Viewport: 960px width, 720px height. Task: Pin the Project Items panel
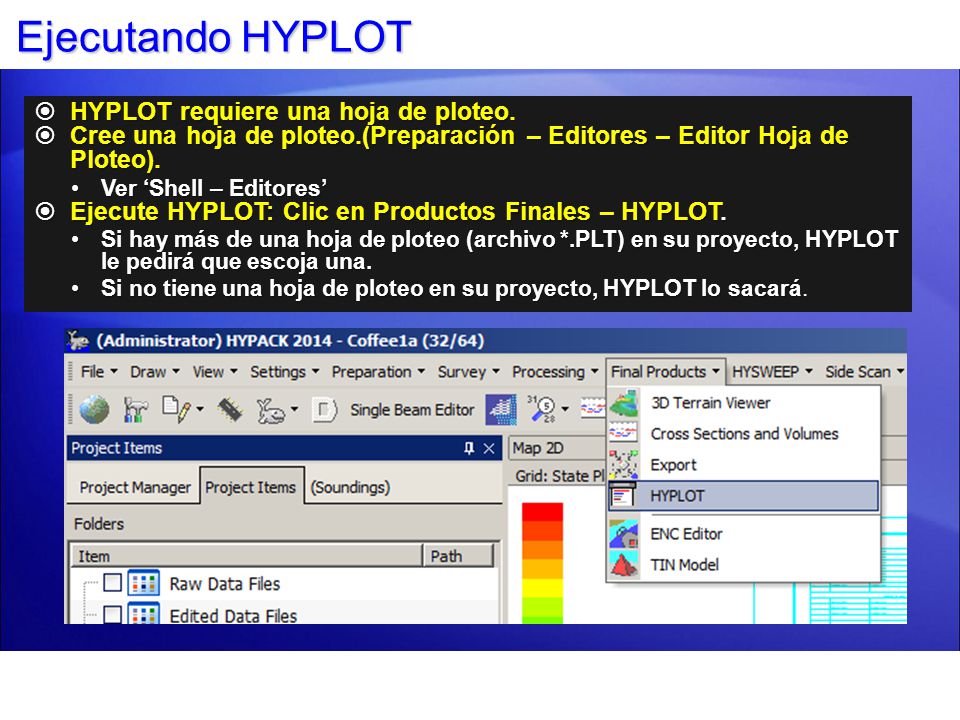(x=469, y=448)
